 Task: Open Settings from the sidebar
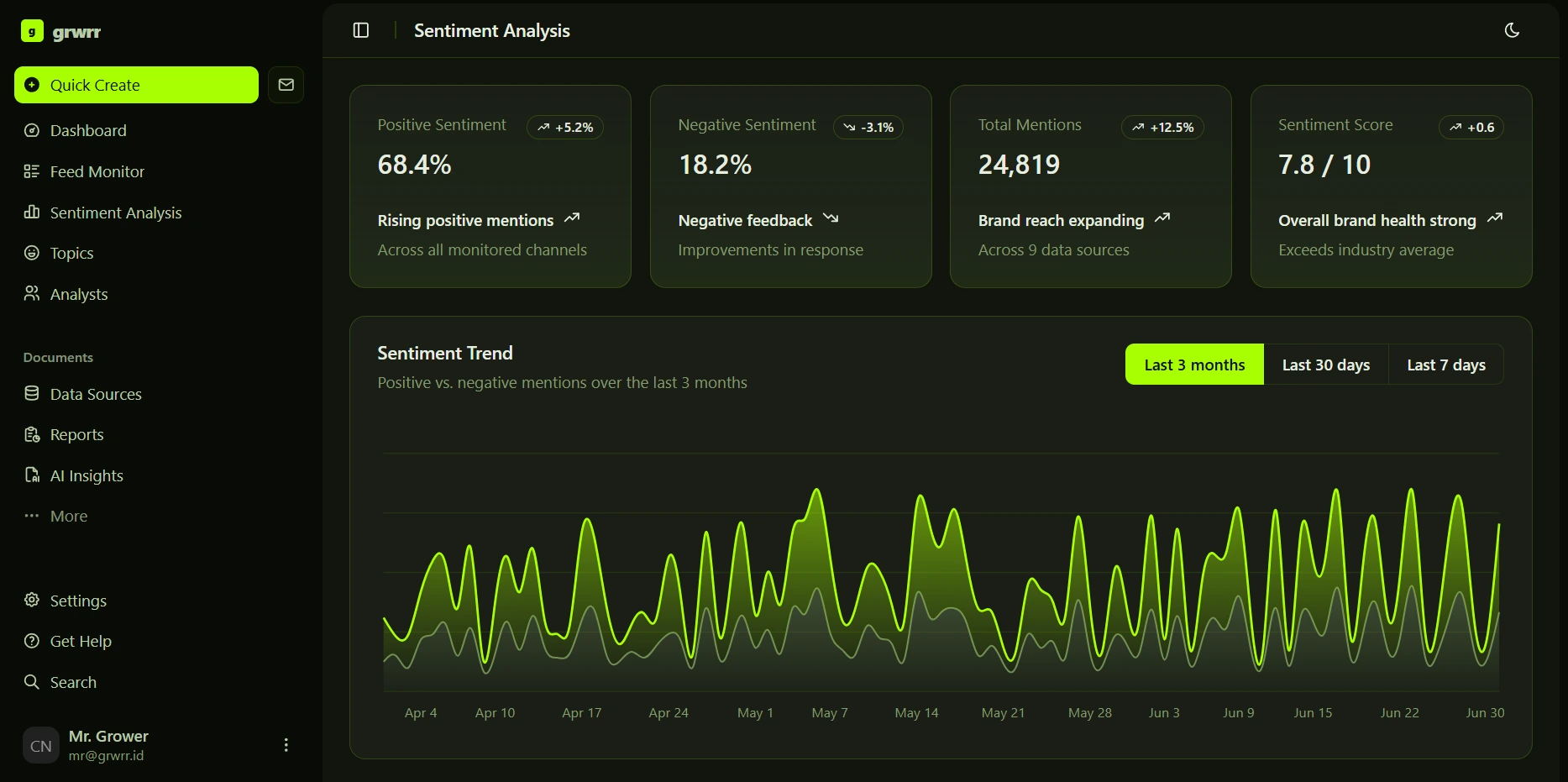tap(77, 601)
